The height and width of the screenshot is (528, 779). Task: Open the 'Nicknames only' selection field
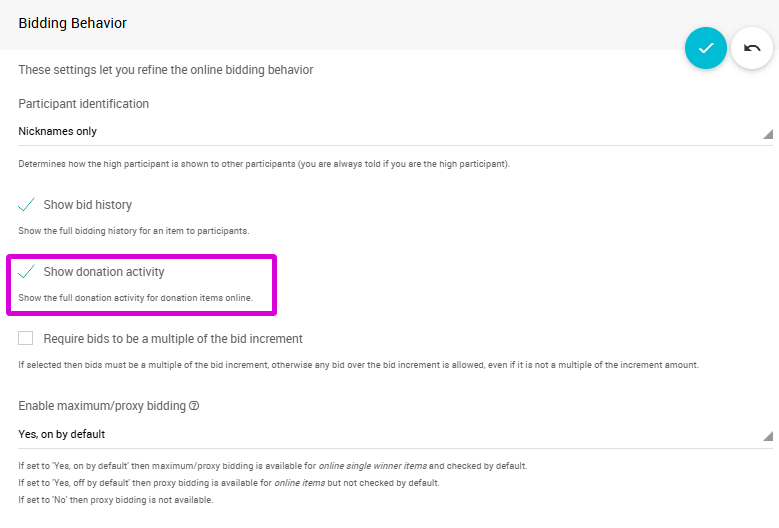380,131
